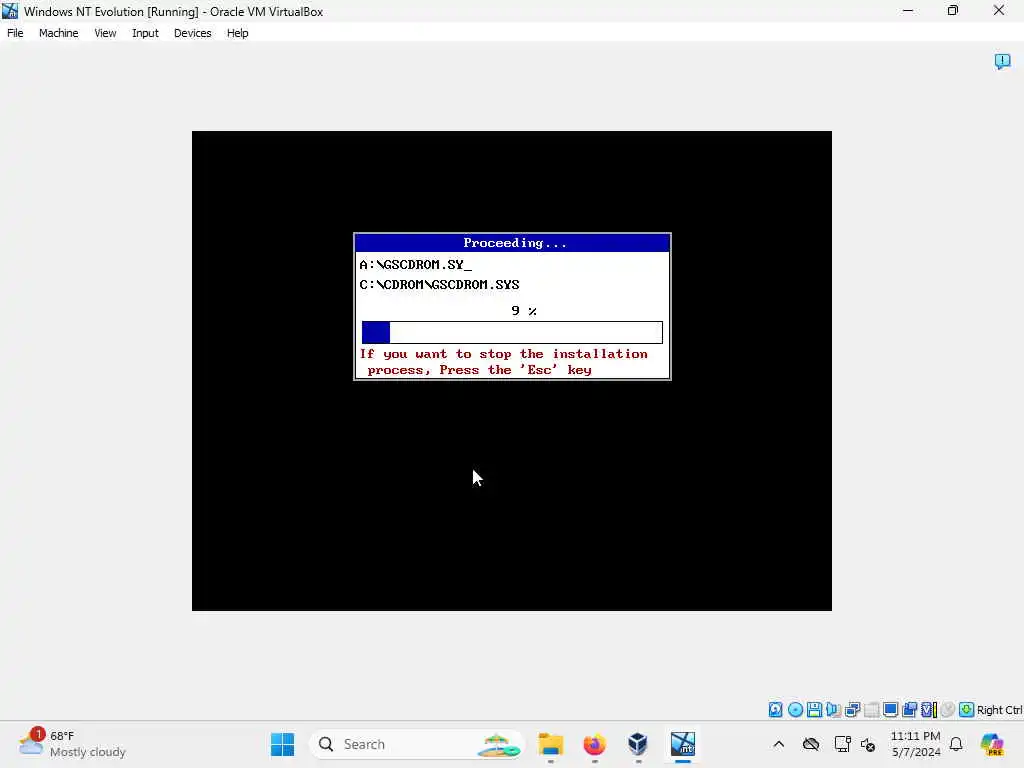Show hidden system tray icons
This screenshot has height=768, width=1024.
778,744
